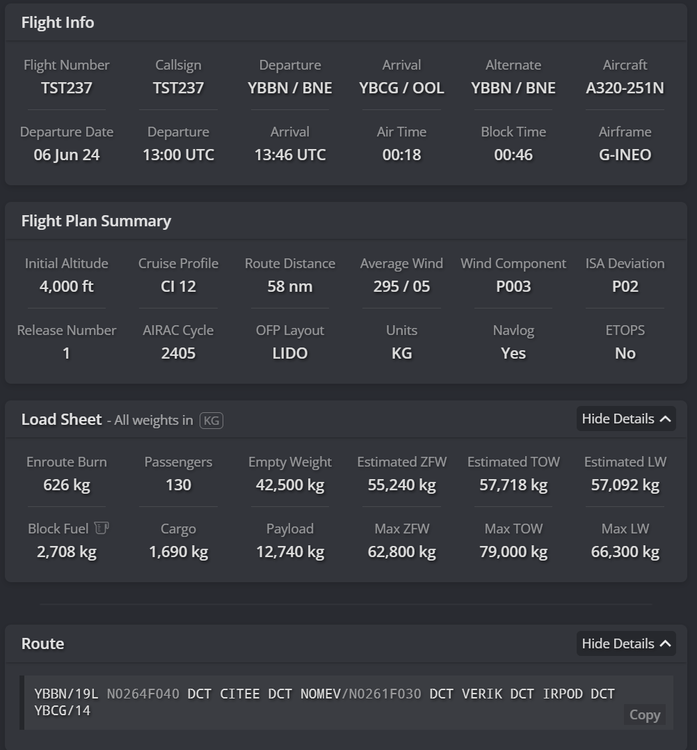Click the Flight Info section header
The image size is (697, 750).
click(x=58, y=22)
